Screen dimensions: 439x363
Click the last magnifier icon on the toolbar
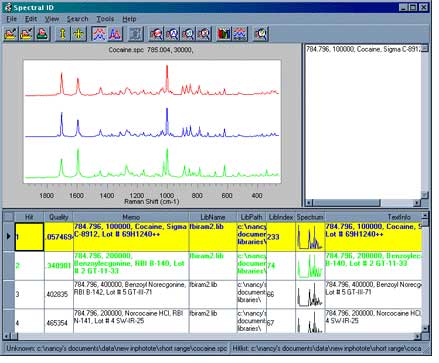point(261,34)
